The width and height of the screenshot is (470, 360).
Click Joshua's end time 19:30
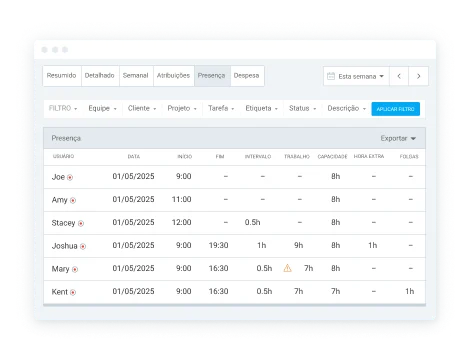[x=219, y=245]
